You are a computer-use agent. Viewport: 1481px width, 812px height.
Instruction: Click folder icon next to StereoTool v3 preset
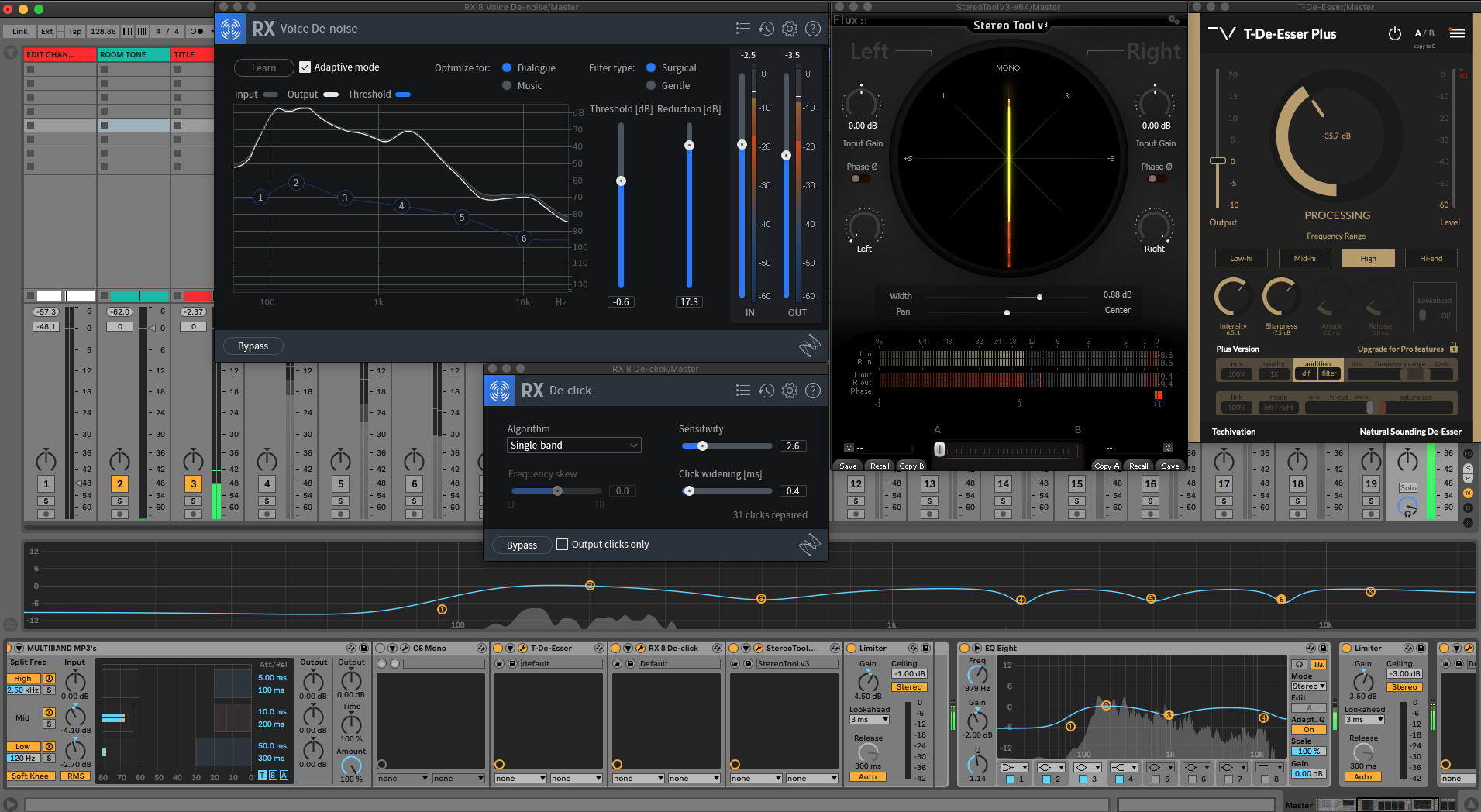click(735, 664)
